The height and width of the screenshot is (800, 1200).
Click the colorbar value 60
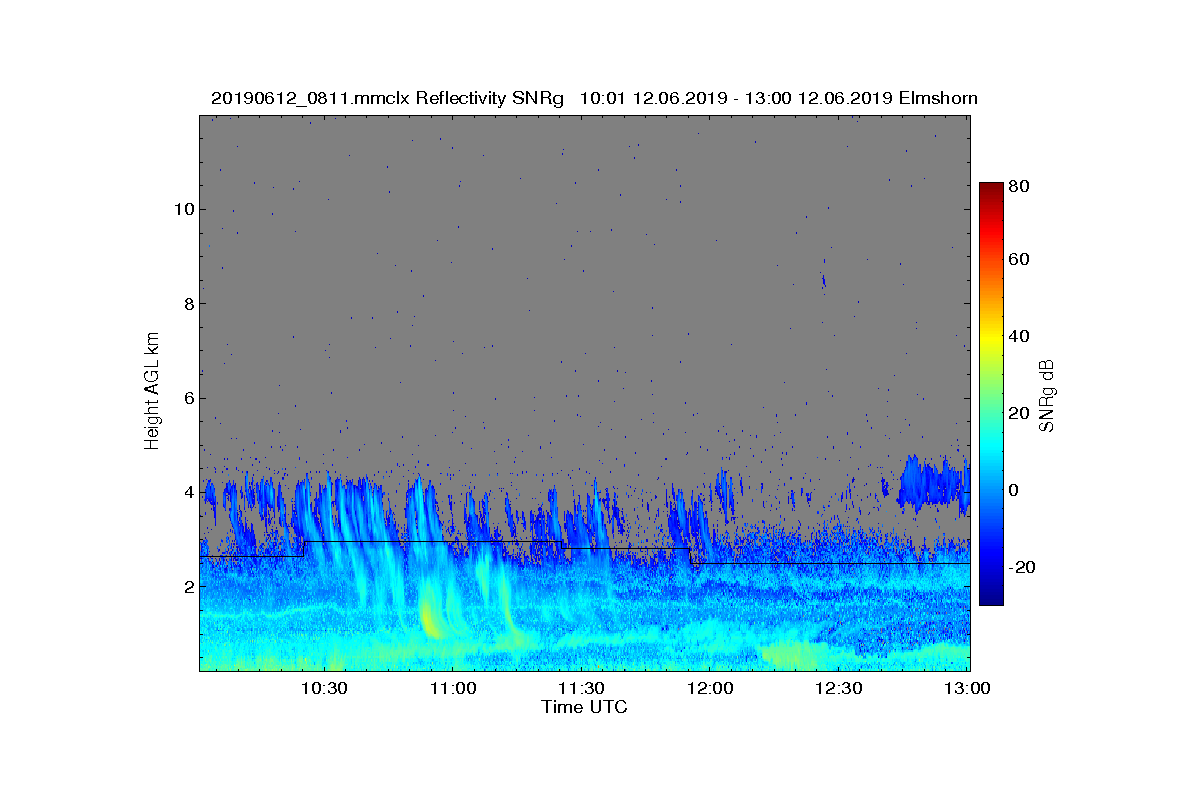1019,260
